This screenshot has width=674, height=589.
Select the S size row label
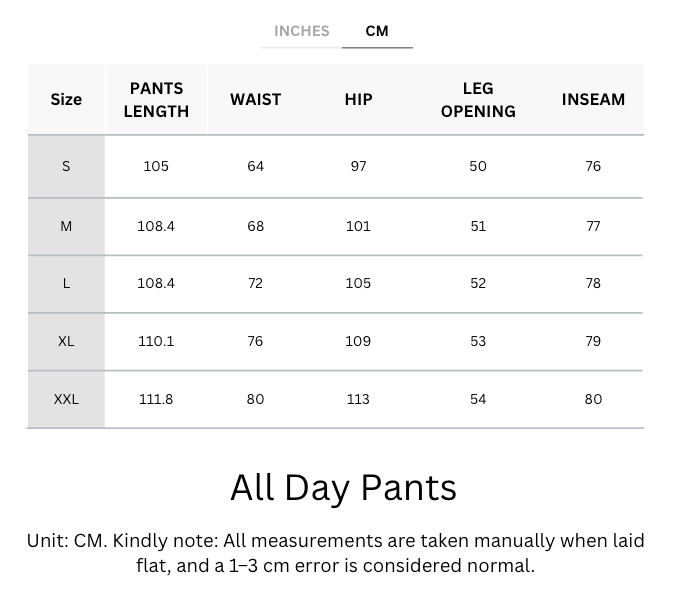(x=66, y=166)
